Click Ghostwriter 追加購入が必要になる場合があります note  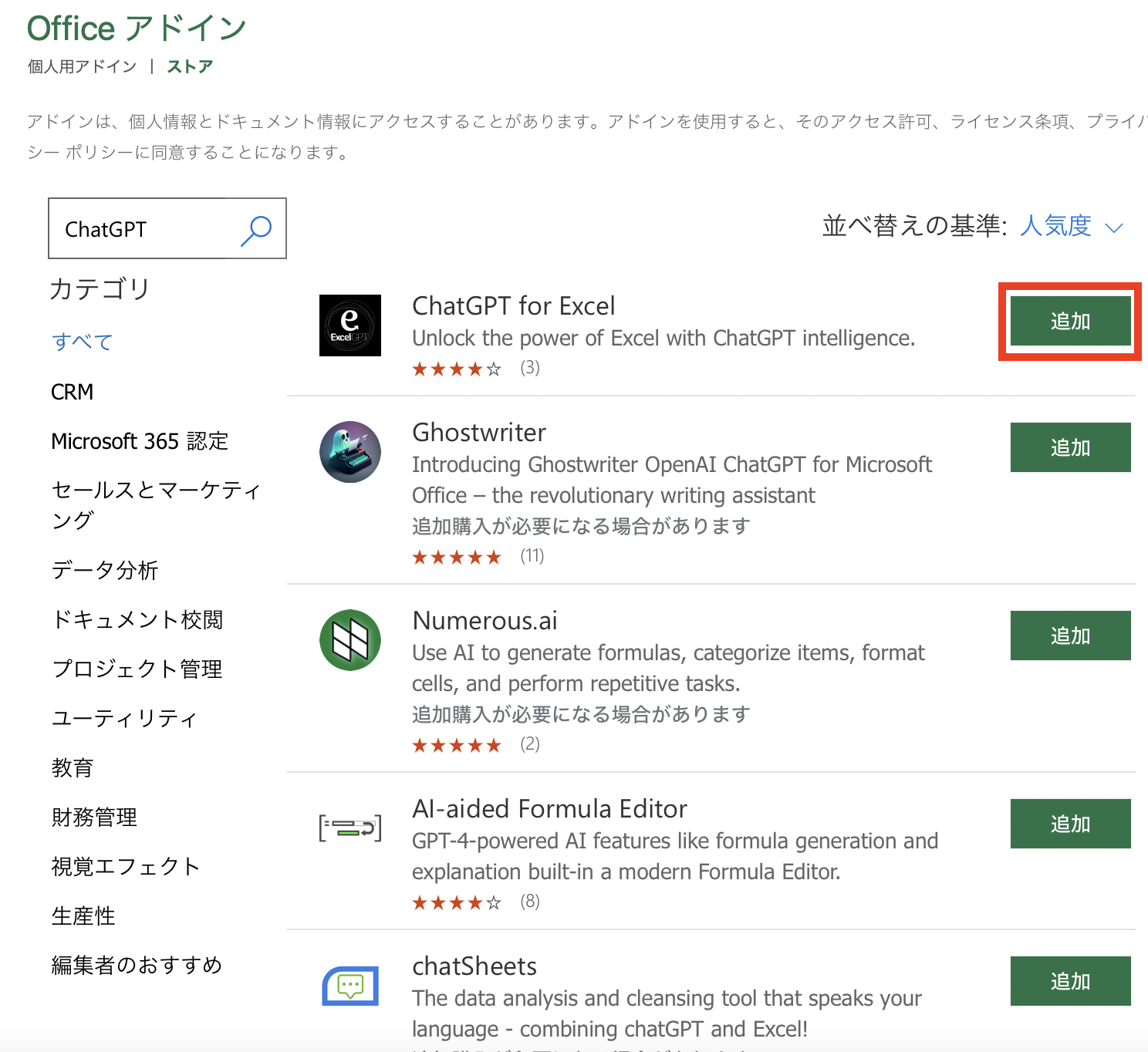pos(581,526)
